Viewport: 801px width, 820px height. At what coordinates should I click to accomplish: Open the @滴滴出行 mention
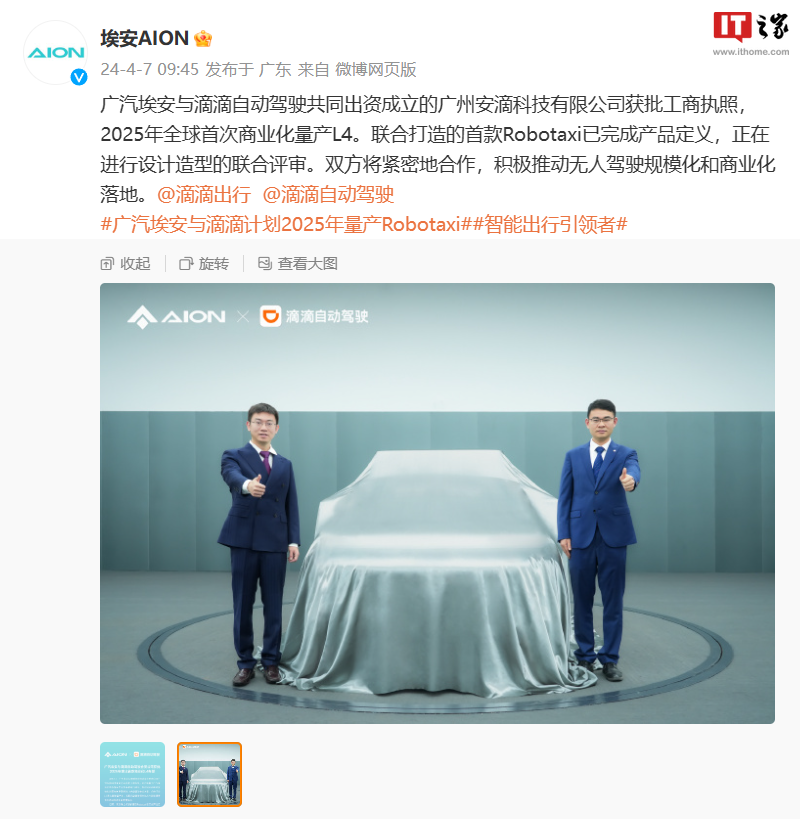pos(204,195)
